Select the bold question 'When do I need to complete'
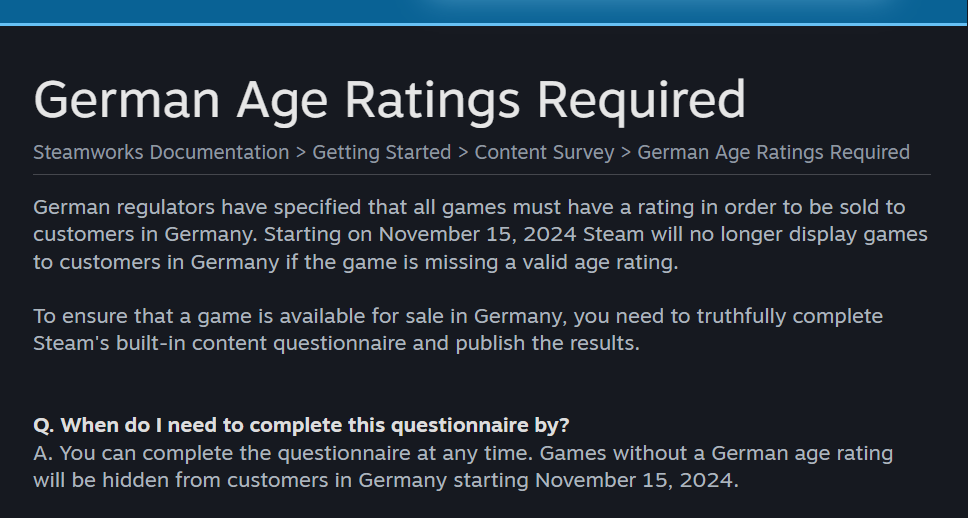The width and height of the screenshot is (968, 518). click(x=301, y=425)
